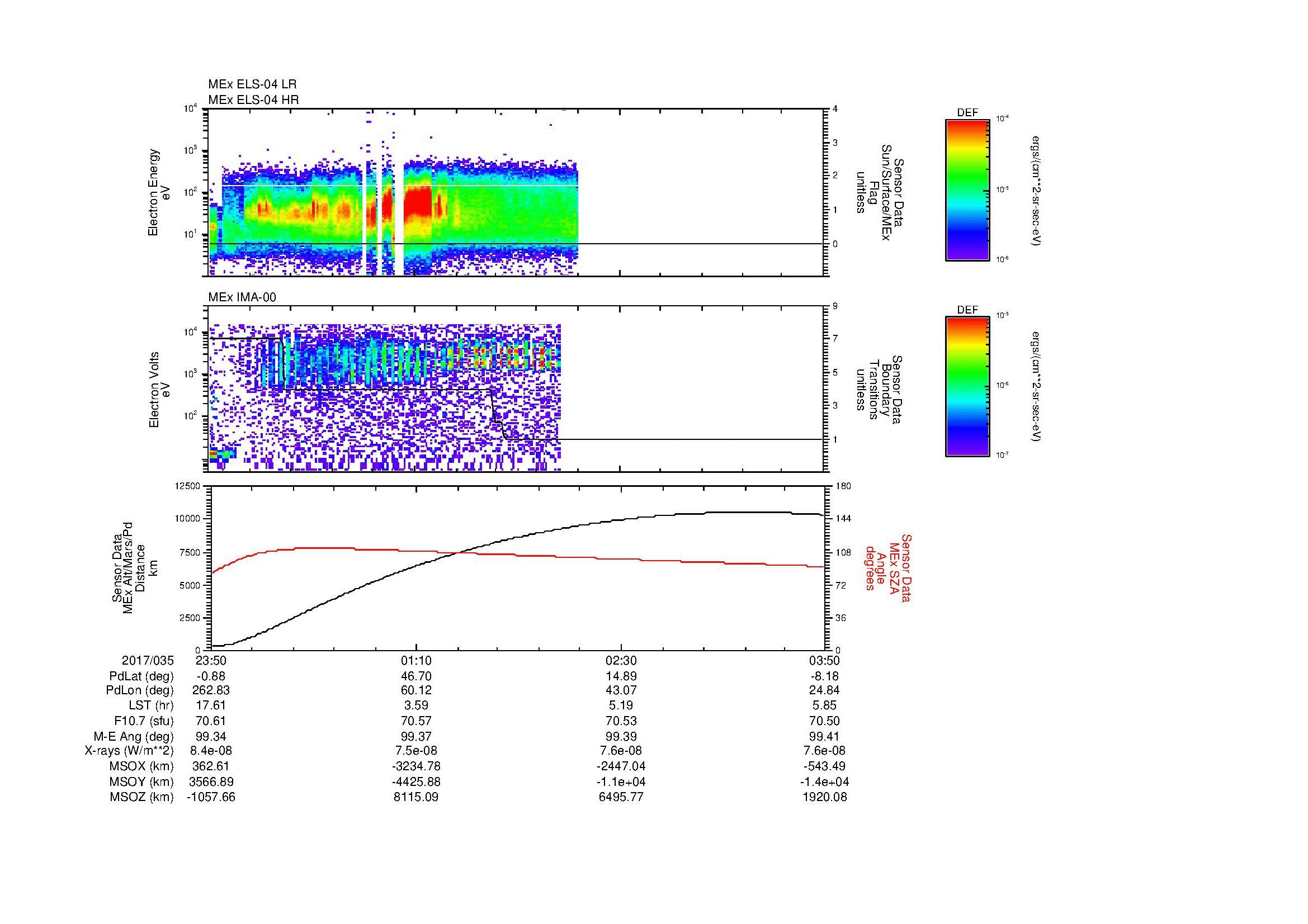Click M-E Ang value 99.34

coord(211,736)
